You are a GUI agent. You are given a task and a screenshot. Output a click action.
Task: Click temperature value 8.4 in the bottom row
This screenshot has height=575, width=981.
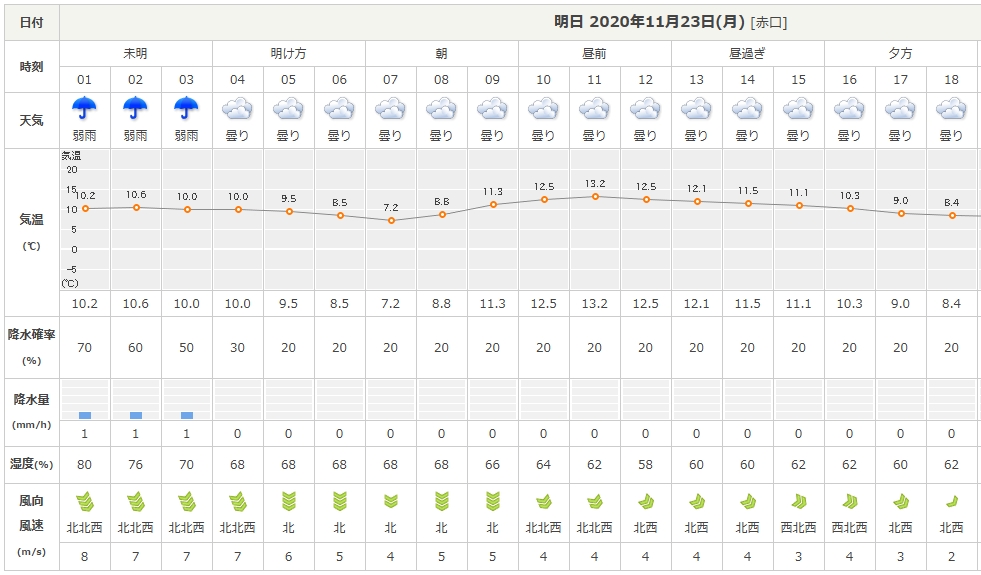(951, 304)
